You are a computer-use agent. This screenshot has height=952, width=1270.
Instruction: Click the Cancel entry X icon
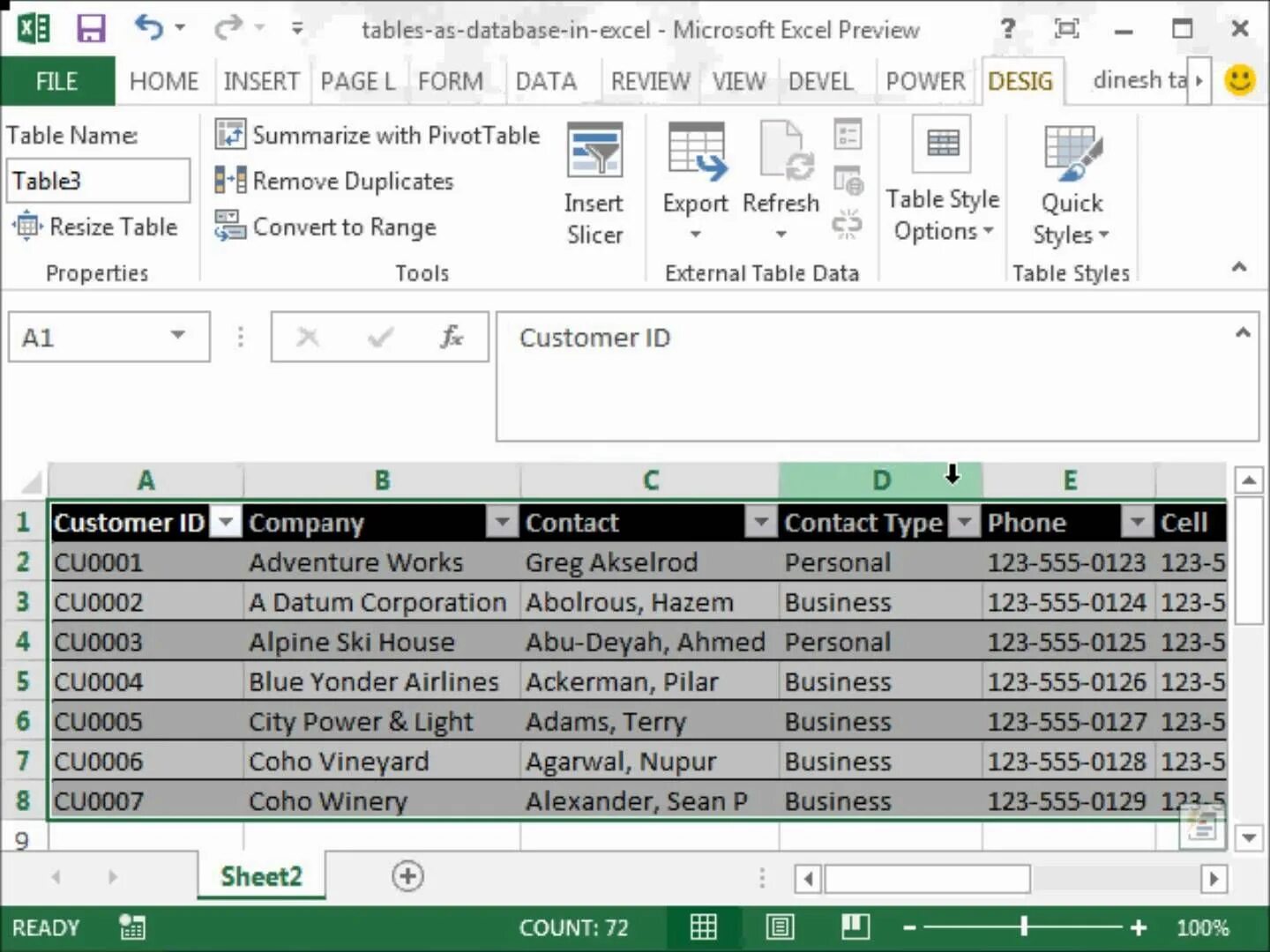point(308,337)
